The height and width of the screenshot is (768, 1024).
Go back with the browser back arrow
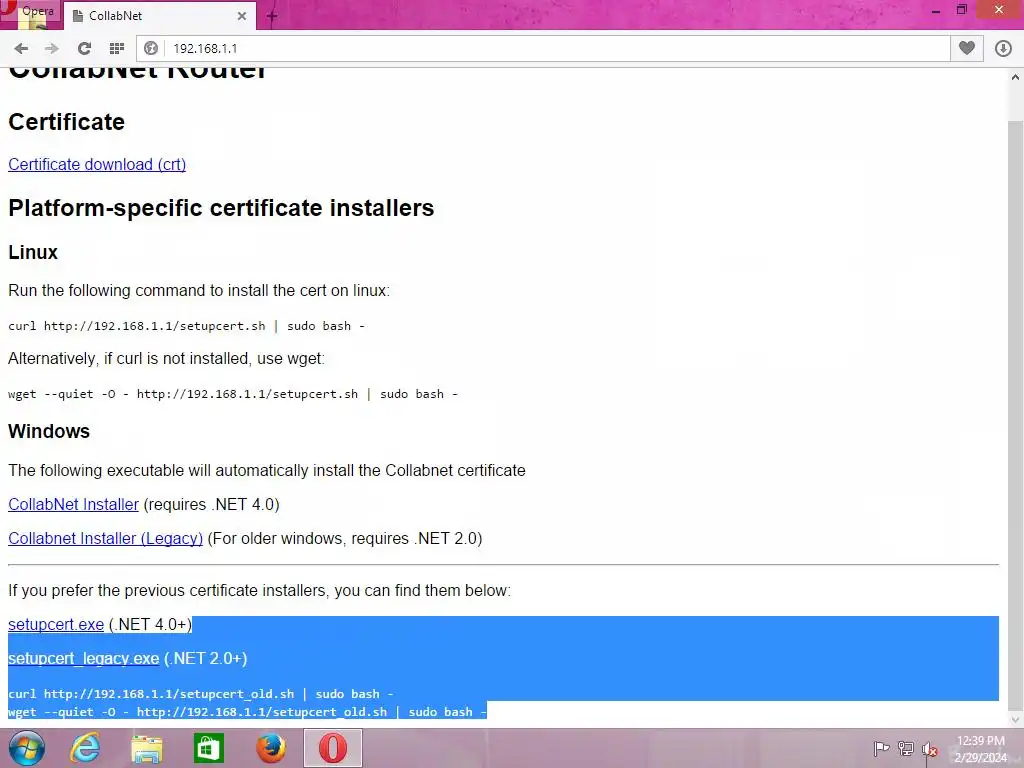[x=21, y=48]
